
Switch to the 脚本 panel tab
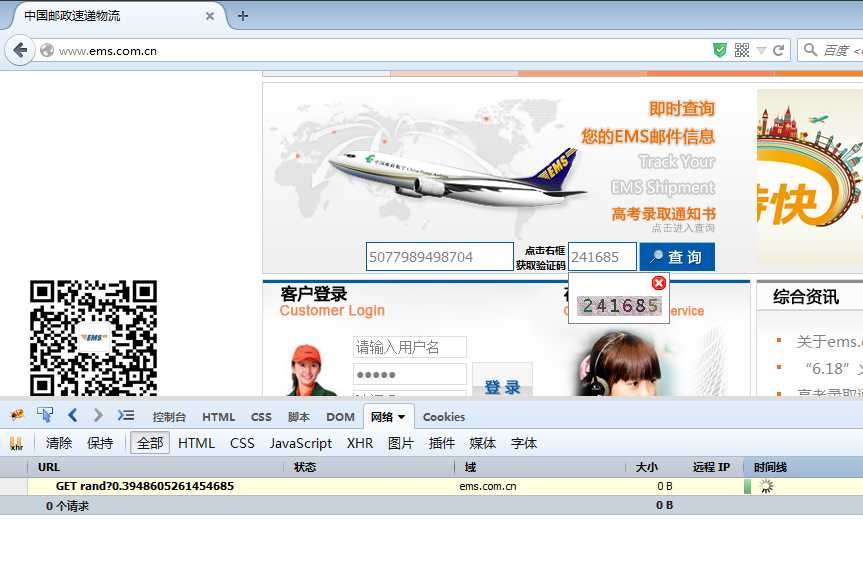click(299, 417)
